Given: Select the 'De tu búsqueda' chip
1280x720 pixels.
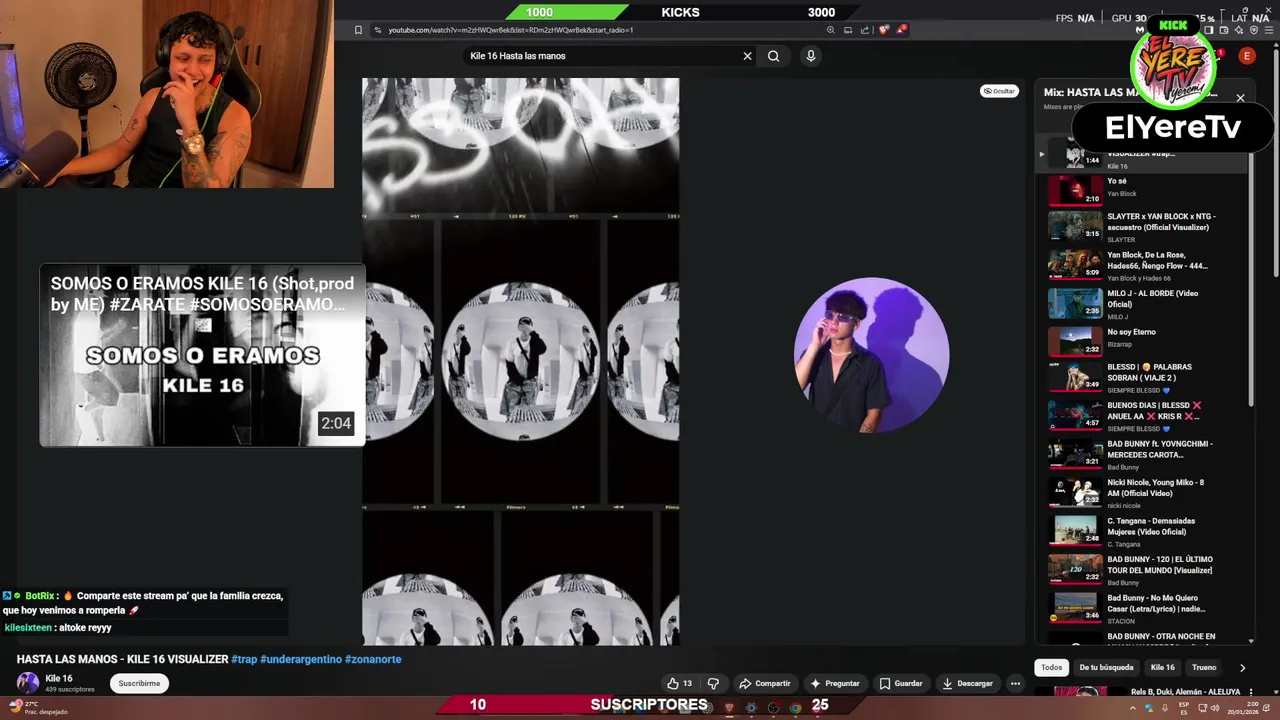Looking at the screenshot, I should pyautogui.click(x=1106, y=667).
